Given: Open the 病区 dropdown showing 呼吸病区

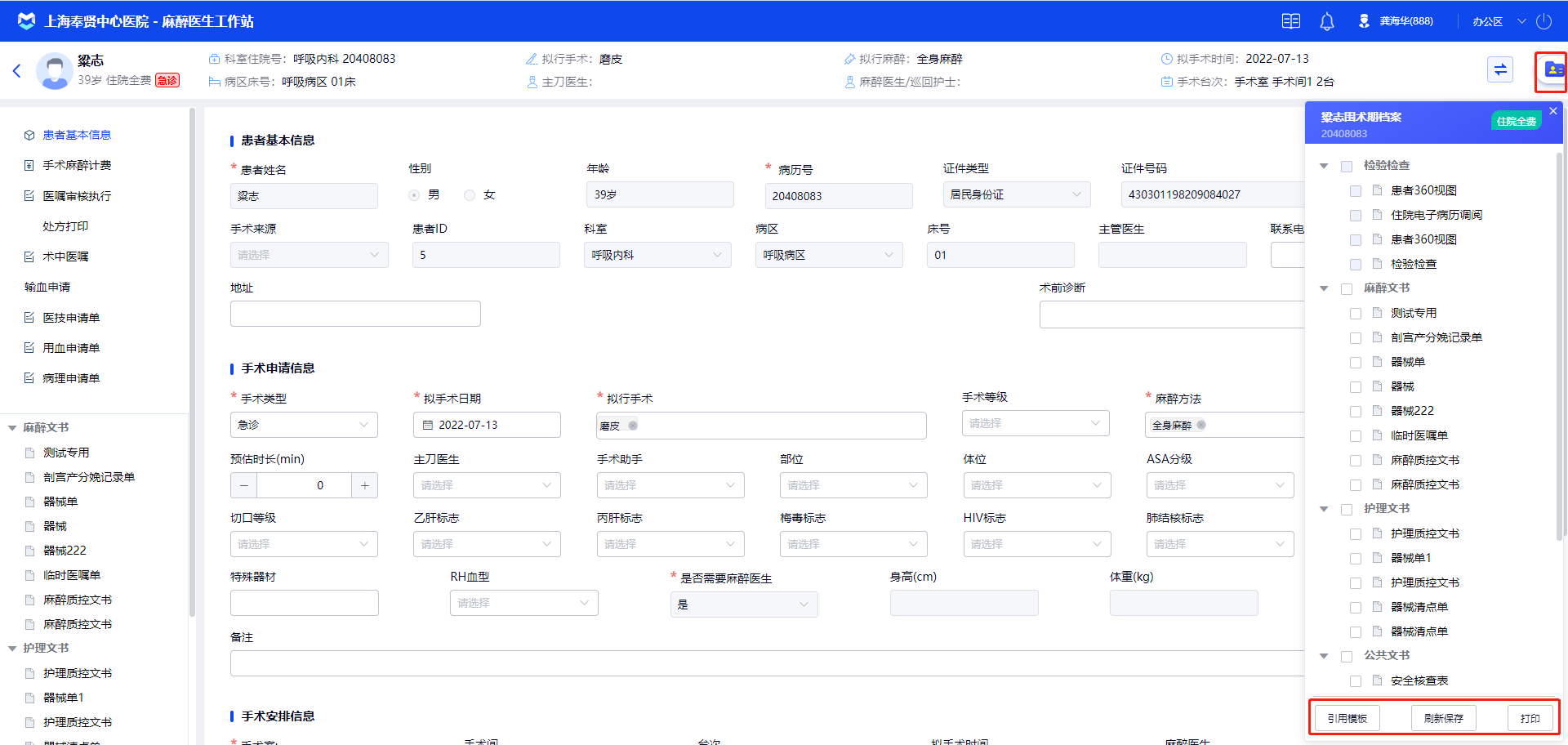Looking at the screenshot, I should [829, 255].
